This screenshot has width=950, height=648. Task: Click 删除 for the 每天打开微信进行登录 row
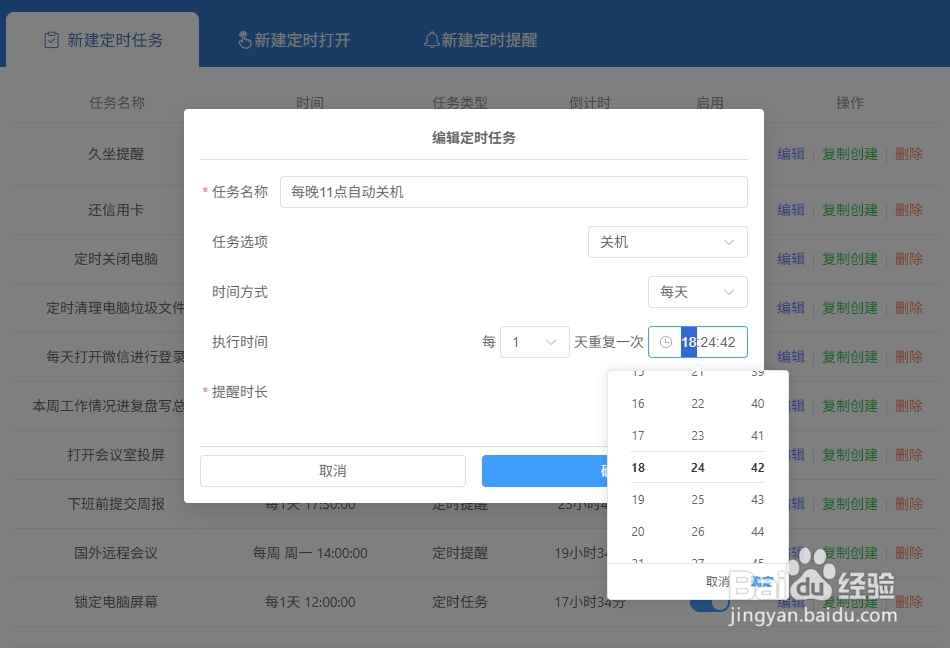tap(909, 357)
